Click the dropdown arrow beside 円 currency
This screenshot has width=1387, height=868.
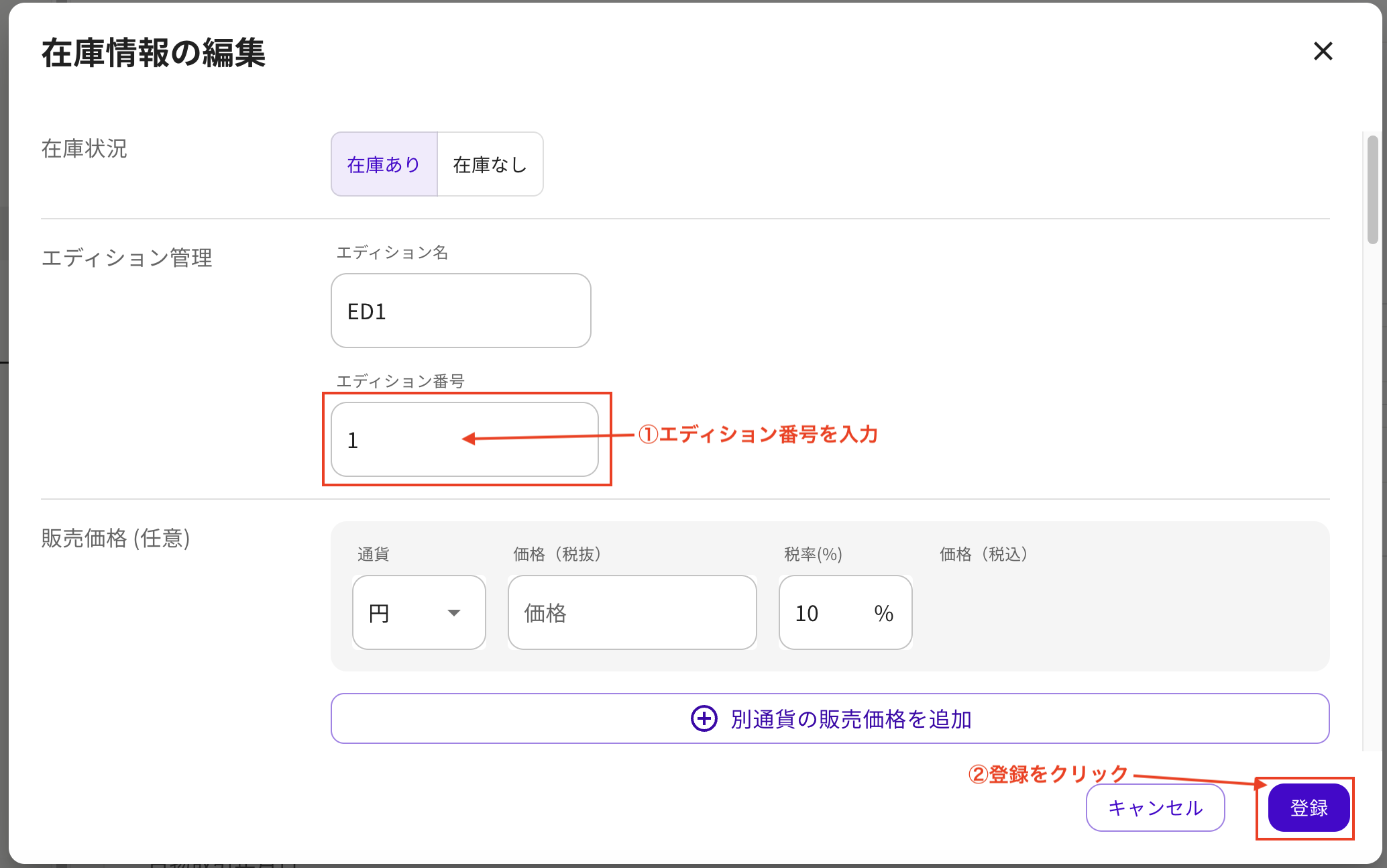click(x=455, y=612)
